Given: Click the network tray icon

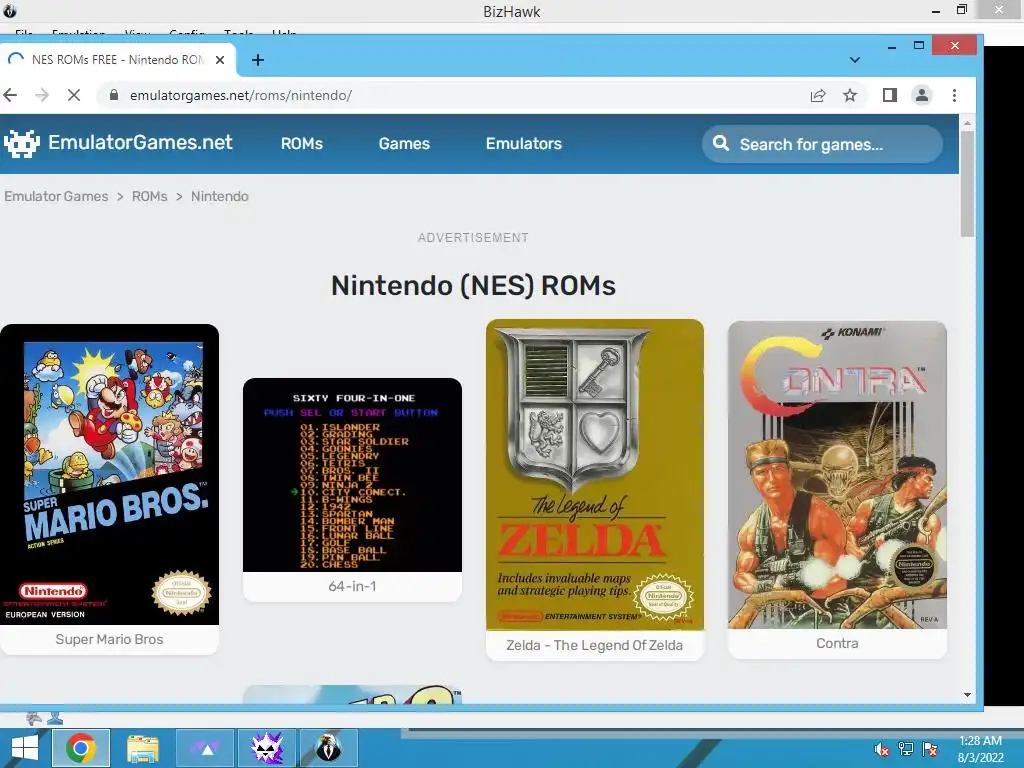Looking at the screenshot, I should pos(906,749).
